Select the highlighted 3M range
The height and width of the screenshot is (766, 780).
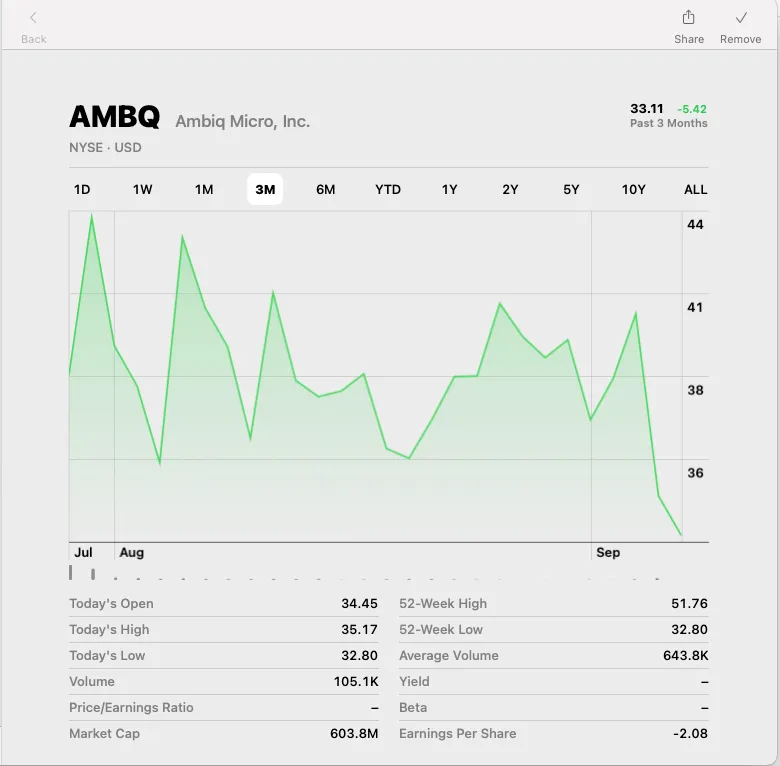point(265,189)
